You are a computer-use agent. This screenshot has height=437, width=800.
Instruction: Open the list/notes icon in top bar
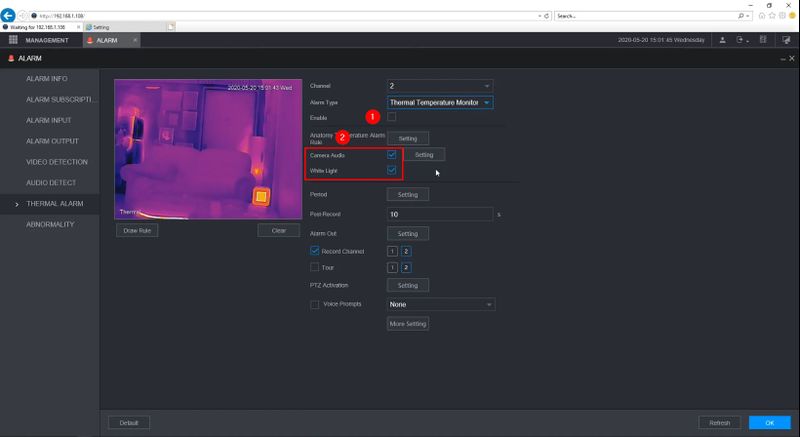(x=763, y=40)
